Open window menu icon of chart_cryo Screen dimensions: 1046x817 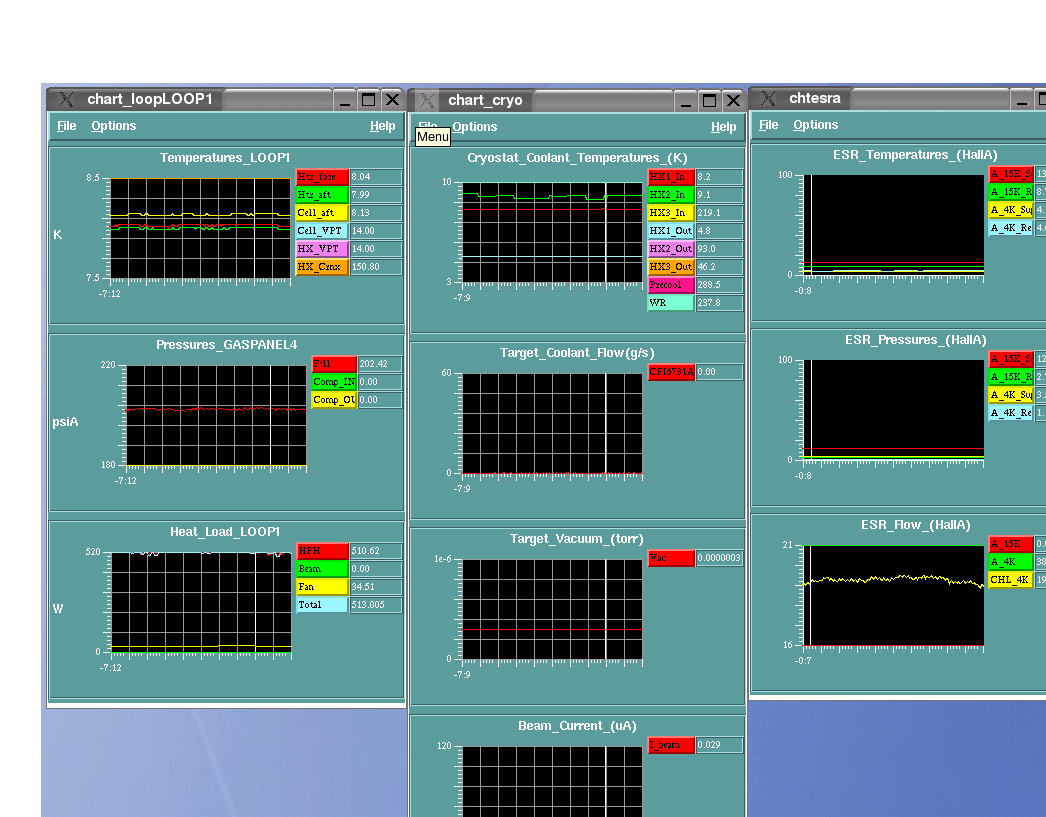click(427, 100)
